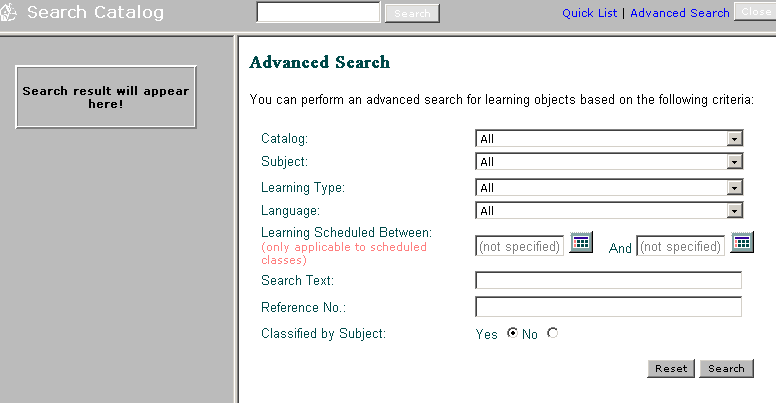
Task: Click the Search Catalog logo icon
Action: click(x=10, y=13)
